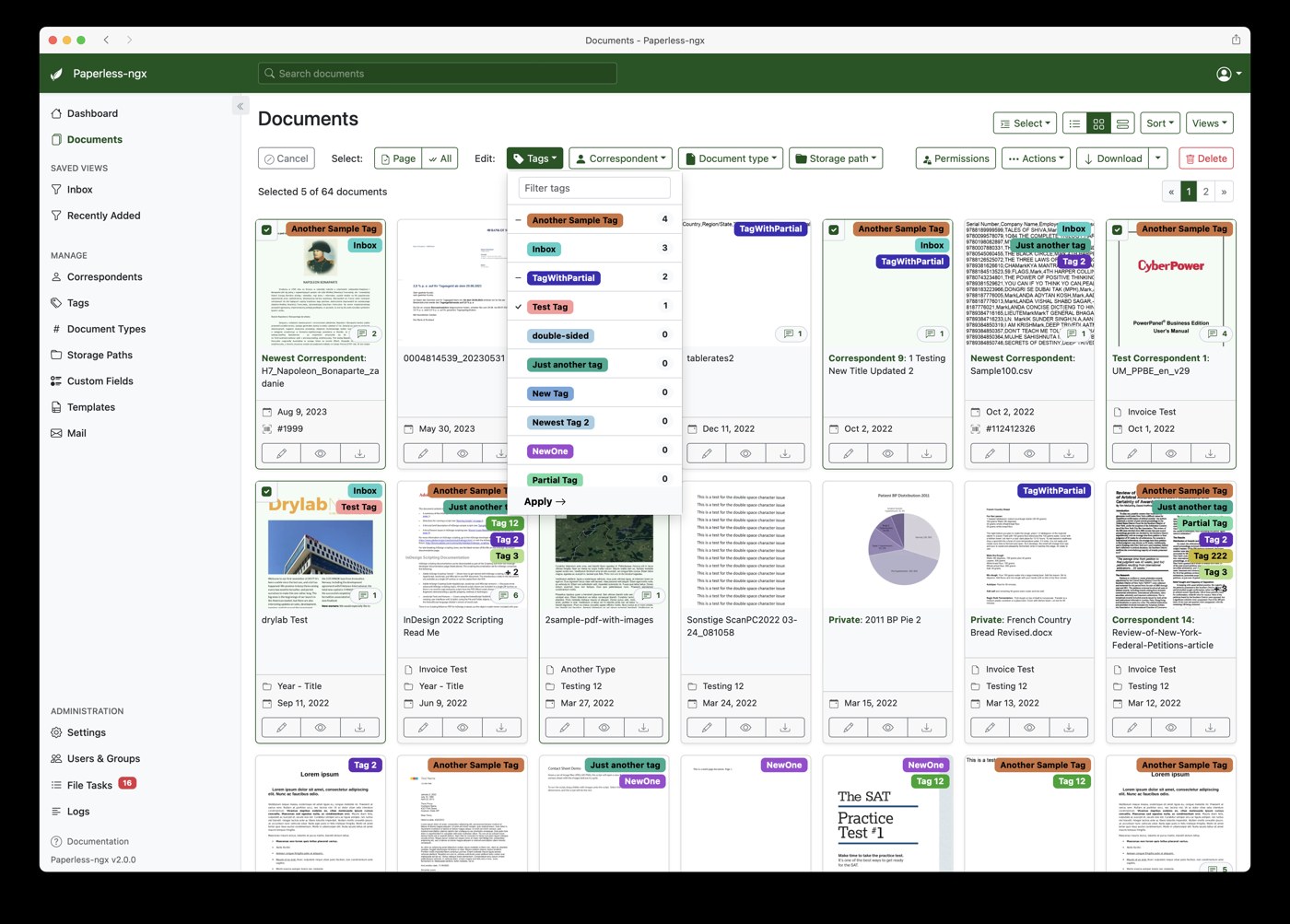
Task: Switch to small cards grid view
Action: [x=1098, y=123]
